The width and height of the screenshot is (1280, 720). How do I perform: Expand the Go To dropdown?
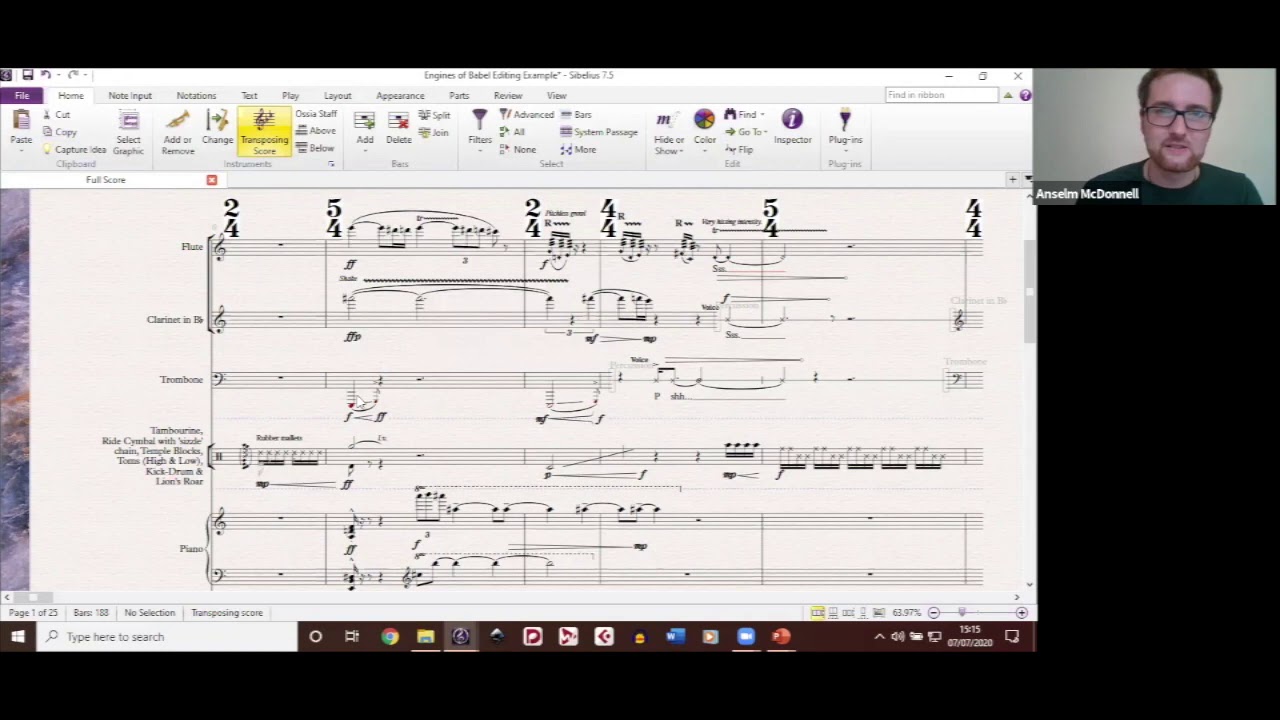(x=765, y=132)
